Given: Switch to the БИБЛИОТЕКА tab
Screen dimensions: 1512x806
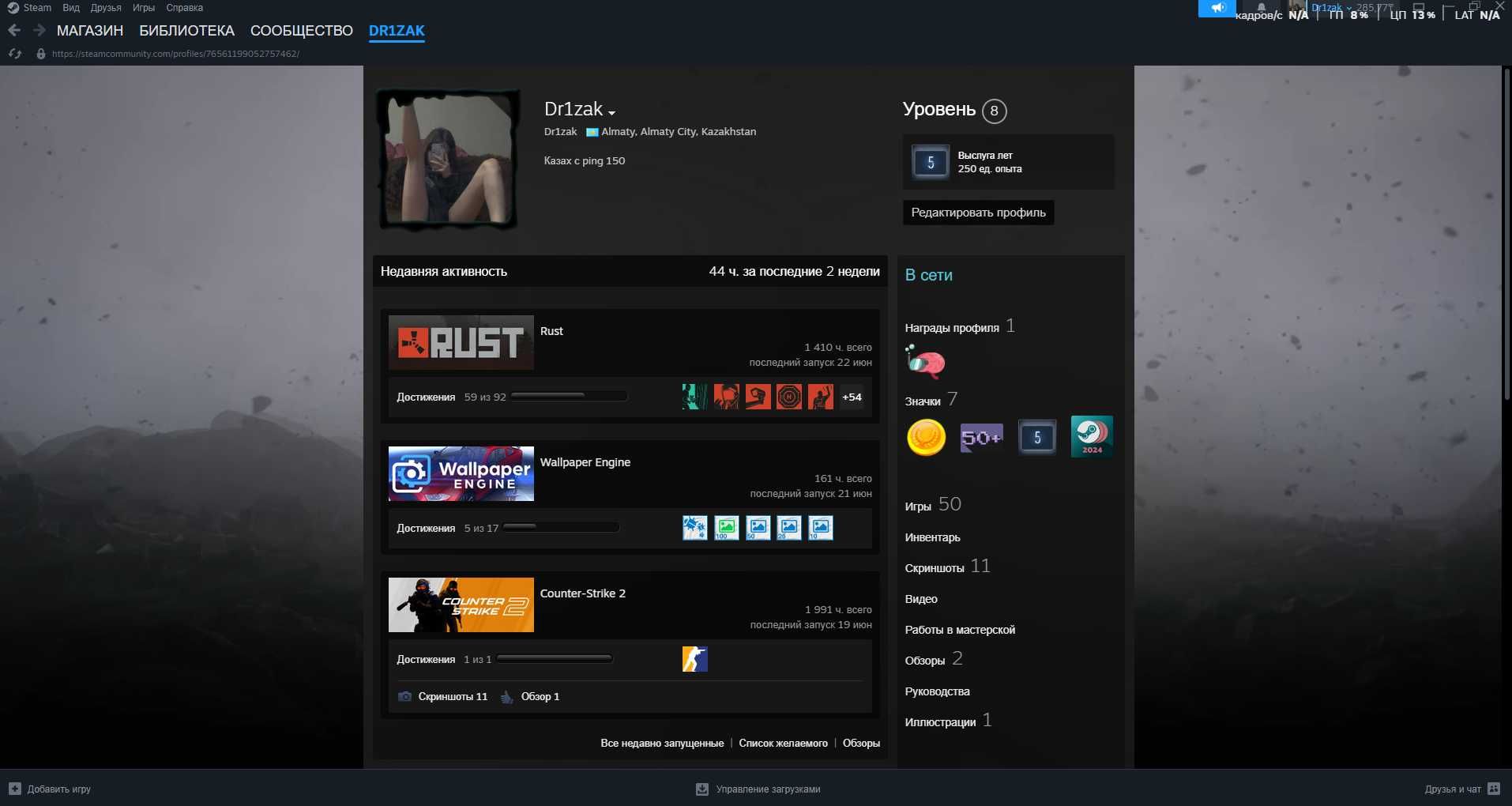Looking at the screenshot, I should coord(186,31).
